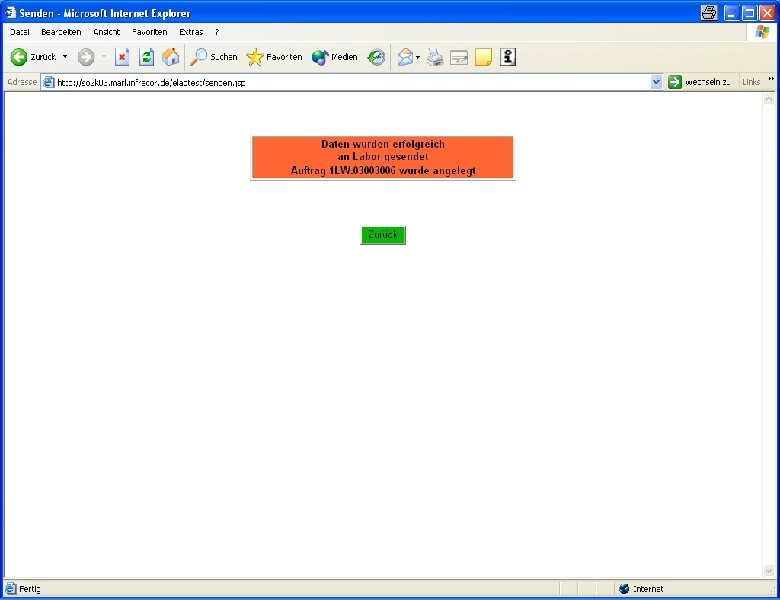Click the 'Wechseln zu' go button
This screenshot has width=780, height=600.
(699, 82)
